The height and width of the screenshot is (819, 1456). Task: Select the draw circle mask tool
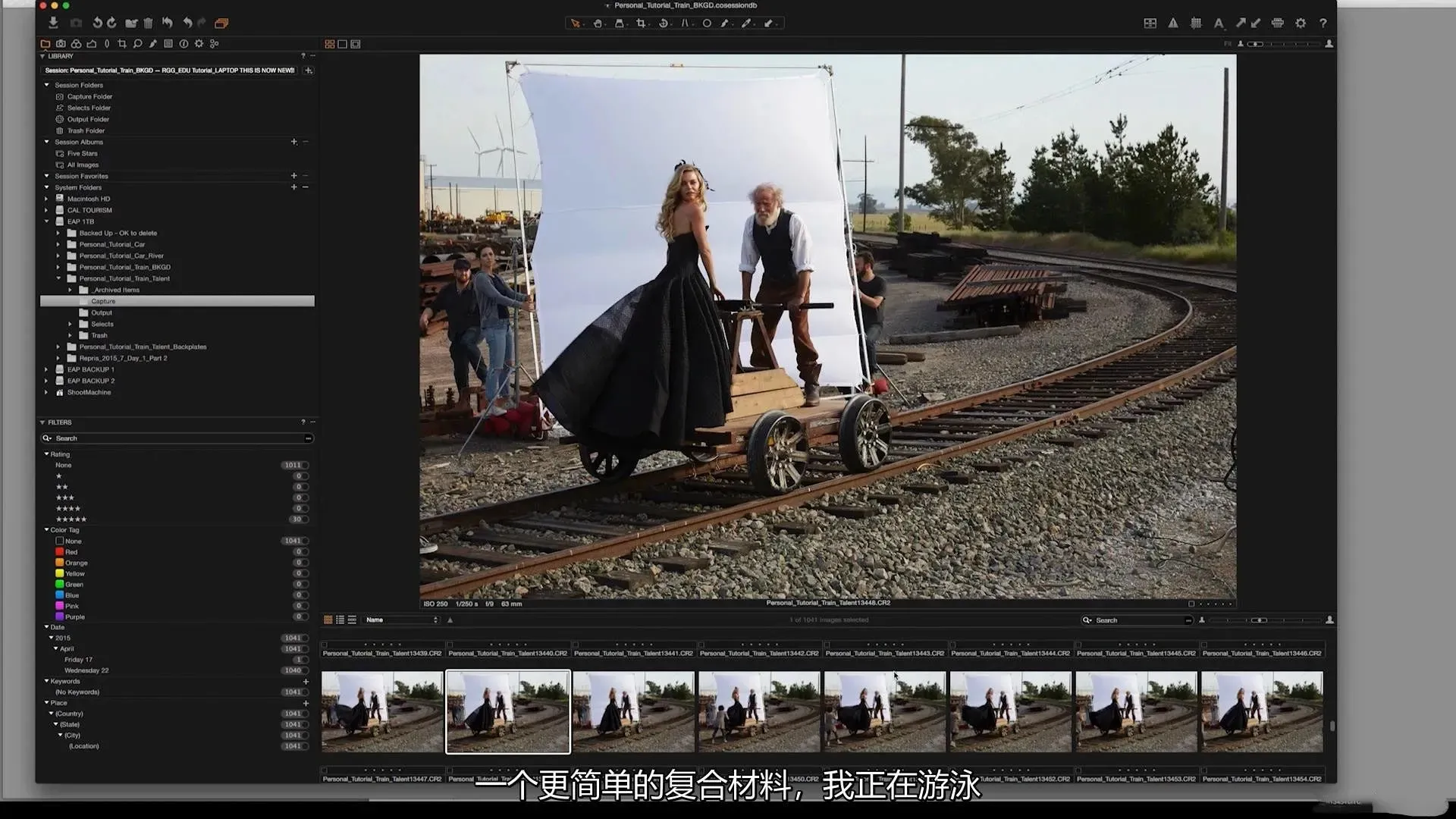[x=706, y=24]
